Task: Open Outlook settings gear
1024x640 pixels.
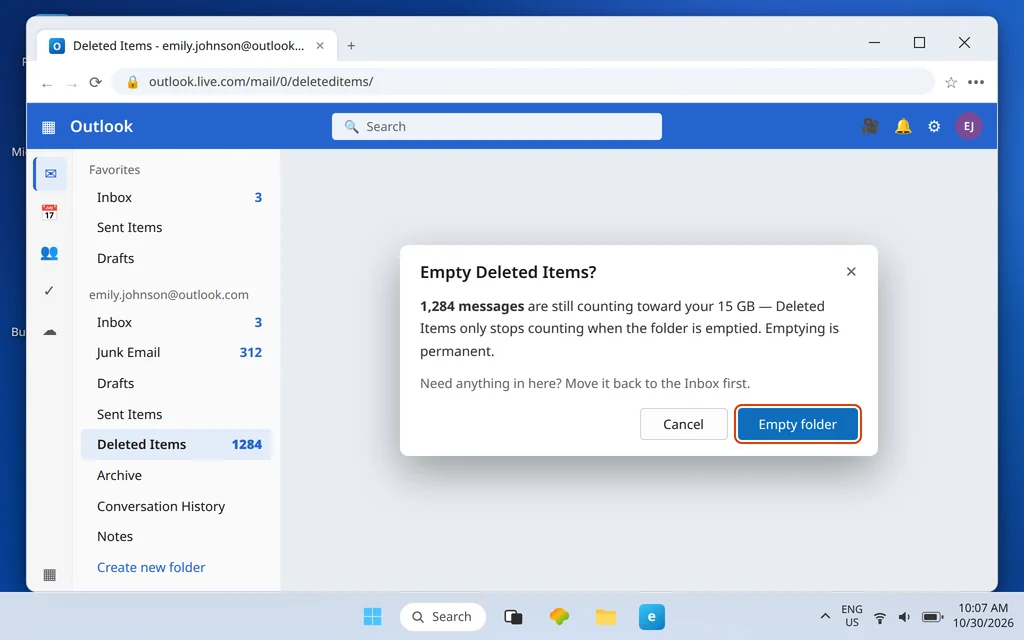Action: click(x=934, y=126)
